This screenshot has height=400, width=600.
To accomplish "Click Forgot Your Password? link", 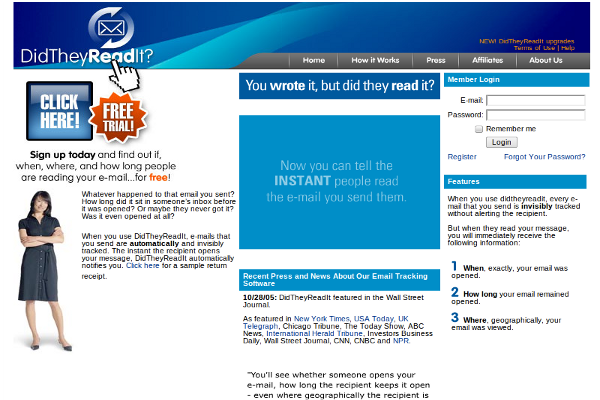I will point(545,157).
